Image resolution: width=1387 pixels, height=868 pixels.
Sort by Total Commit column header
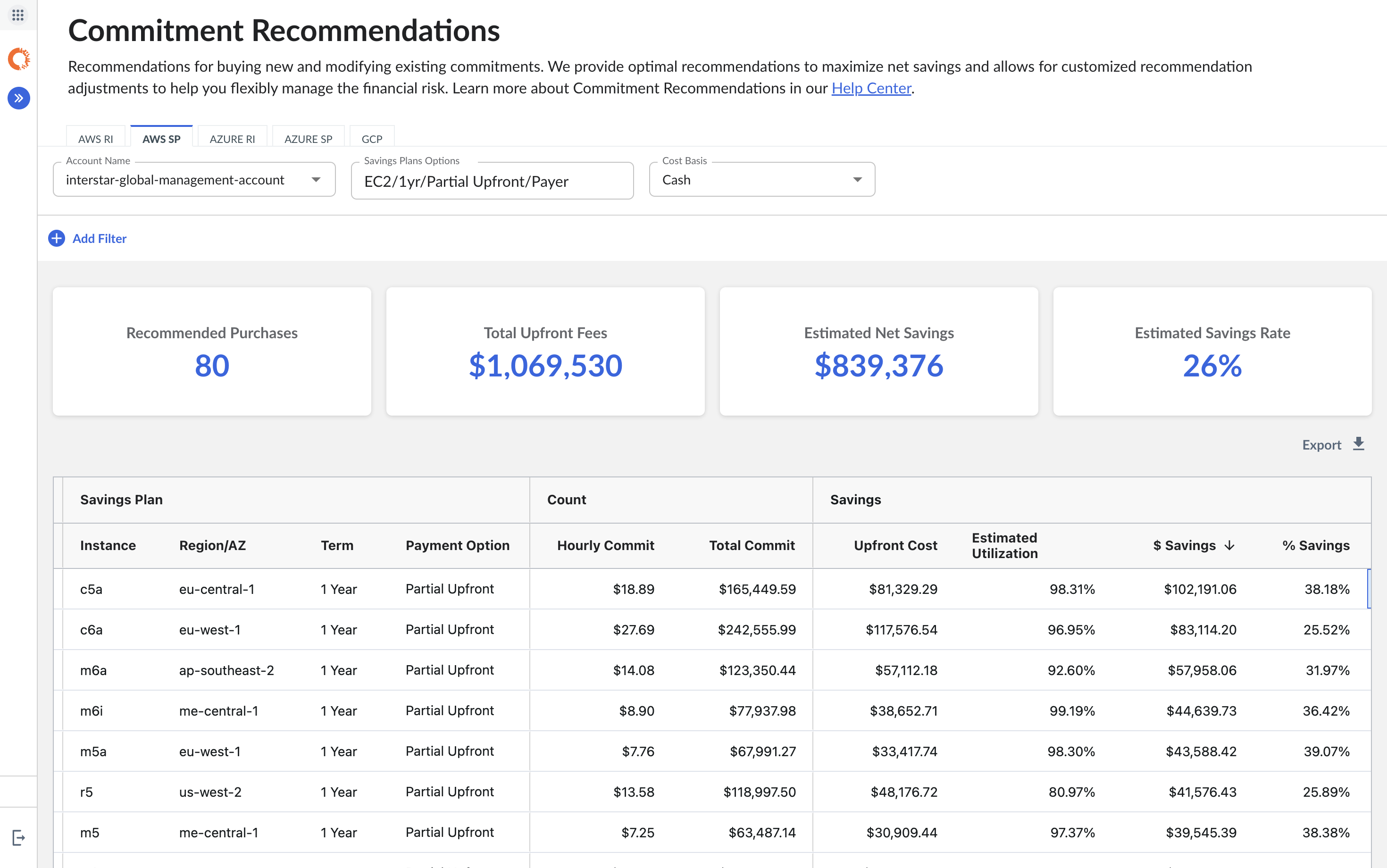pos(752,545)
